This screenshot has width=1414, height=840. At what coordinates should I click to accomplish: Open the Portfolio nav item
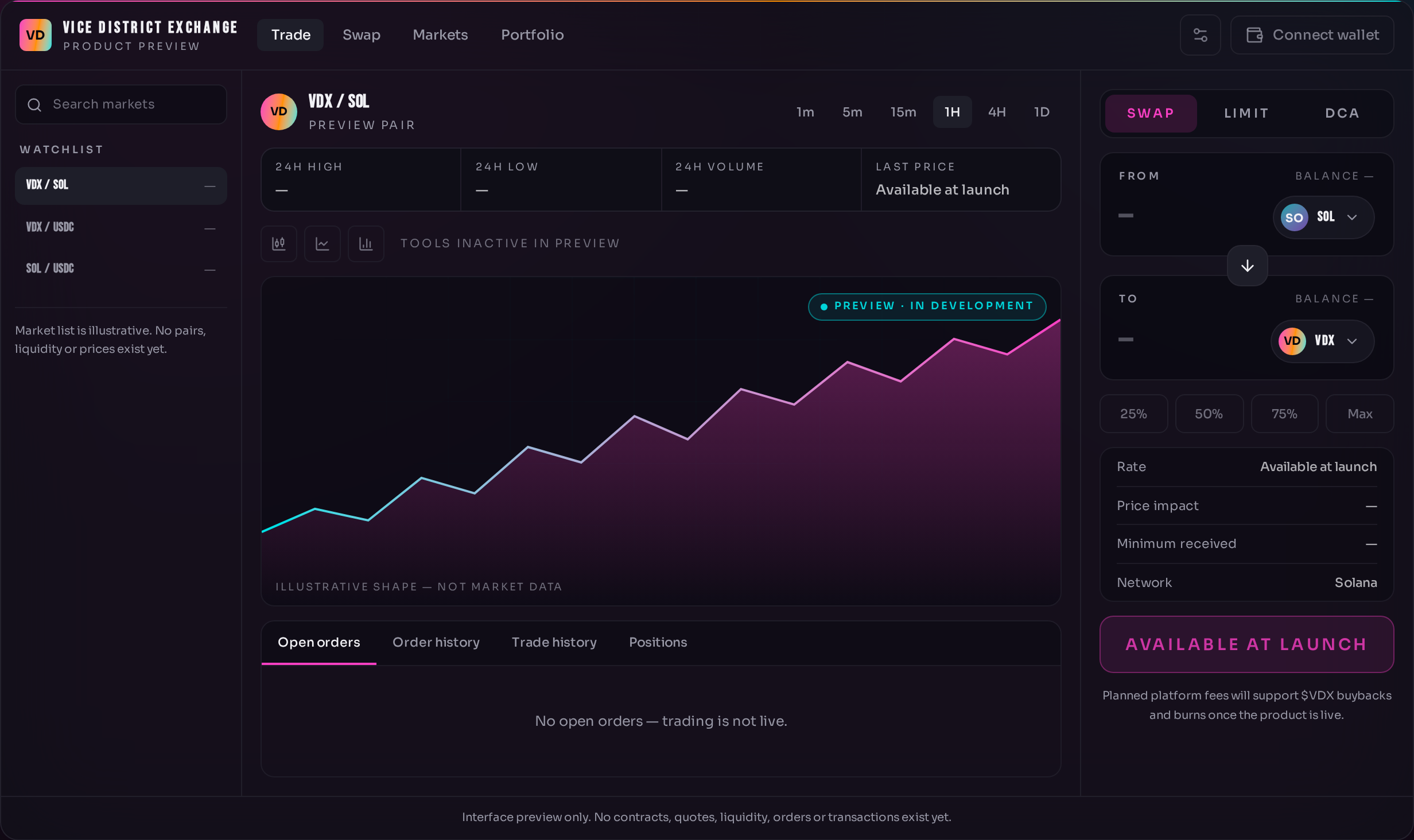pyautogui.click(x=533, y=35)
